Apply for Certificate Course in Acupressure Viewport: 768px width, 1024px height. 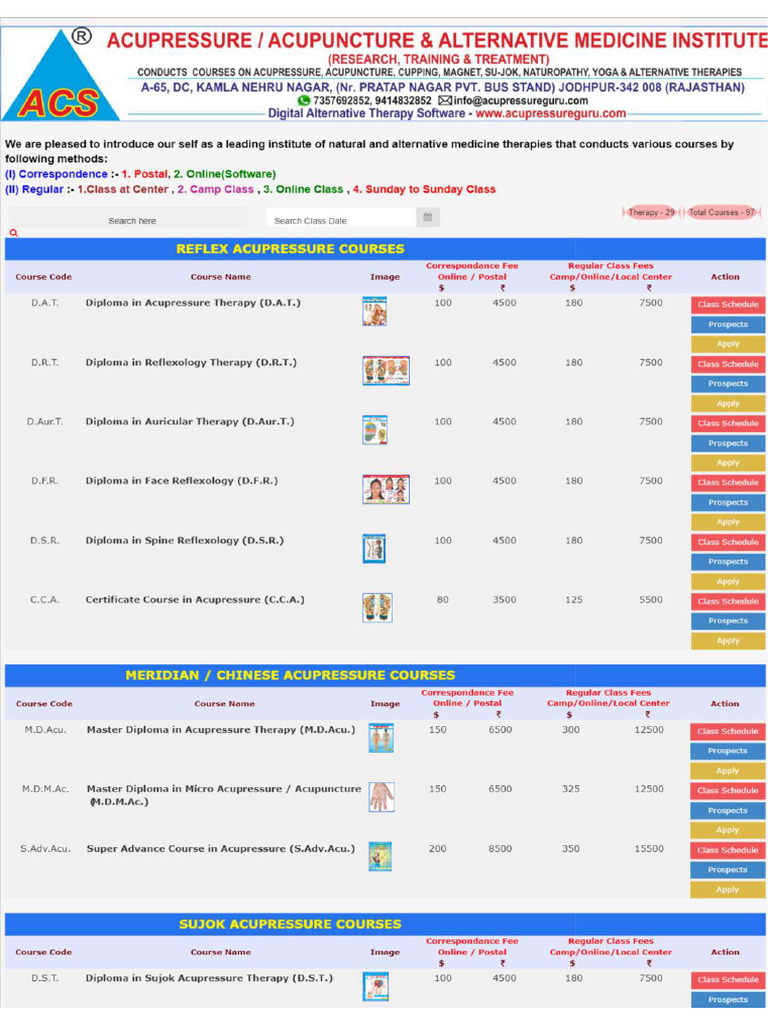[x=728, y=641]
